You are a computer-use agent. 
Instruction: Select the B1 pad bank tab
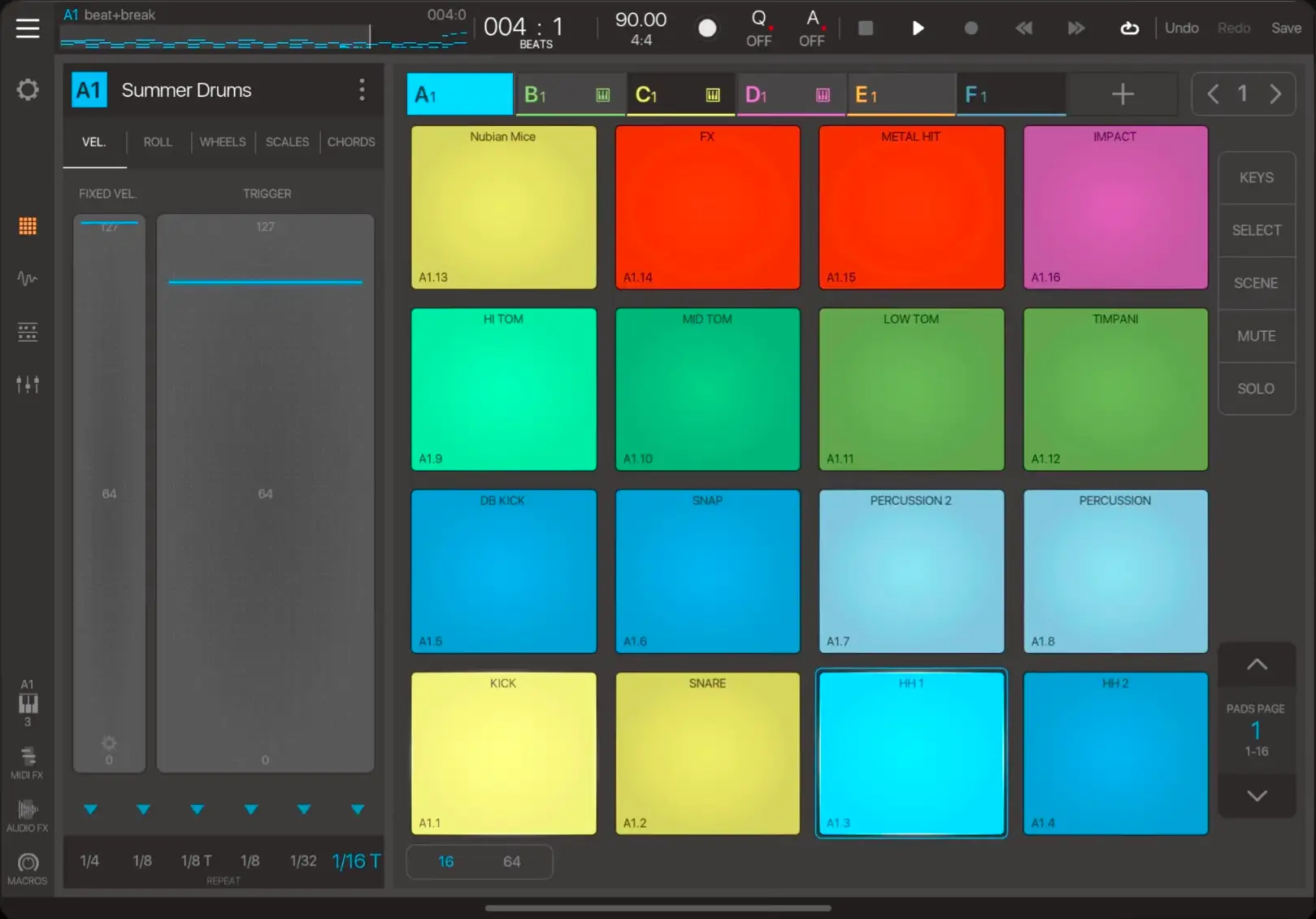click(x=570, y=94)
